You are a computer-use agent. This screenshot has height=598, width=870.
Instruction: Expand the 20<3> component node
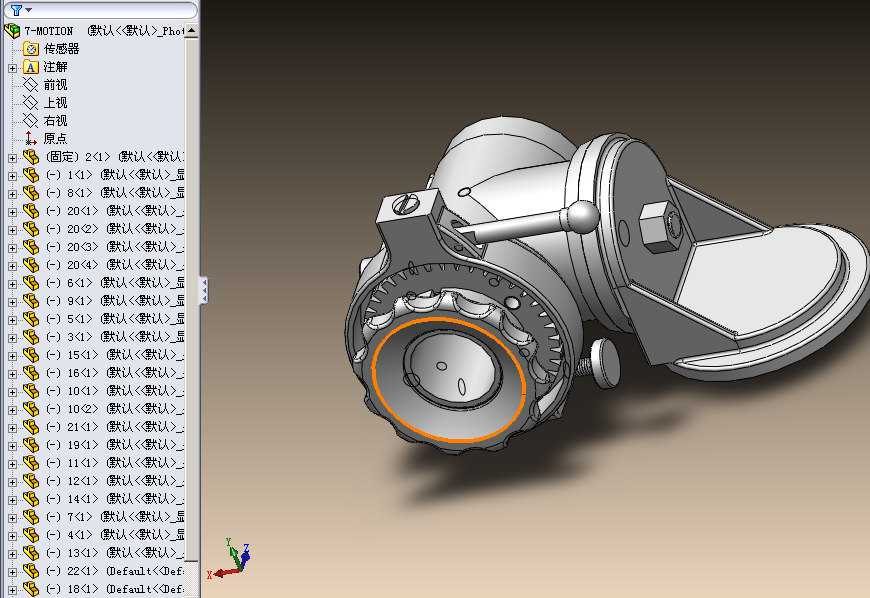click(12, 248)
